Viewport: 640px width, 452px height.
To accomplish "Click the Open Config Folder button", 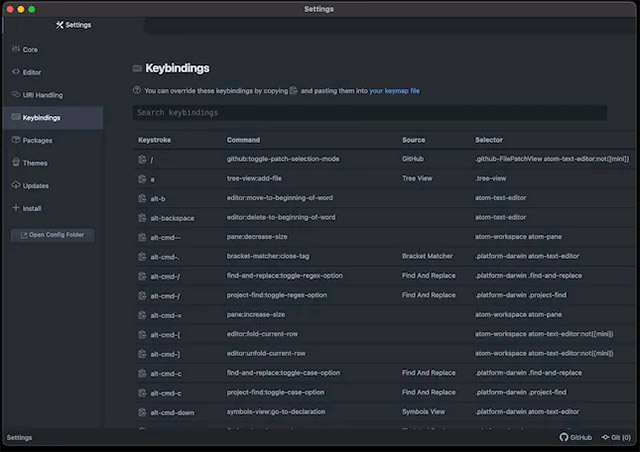I will coord(52,235).
